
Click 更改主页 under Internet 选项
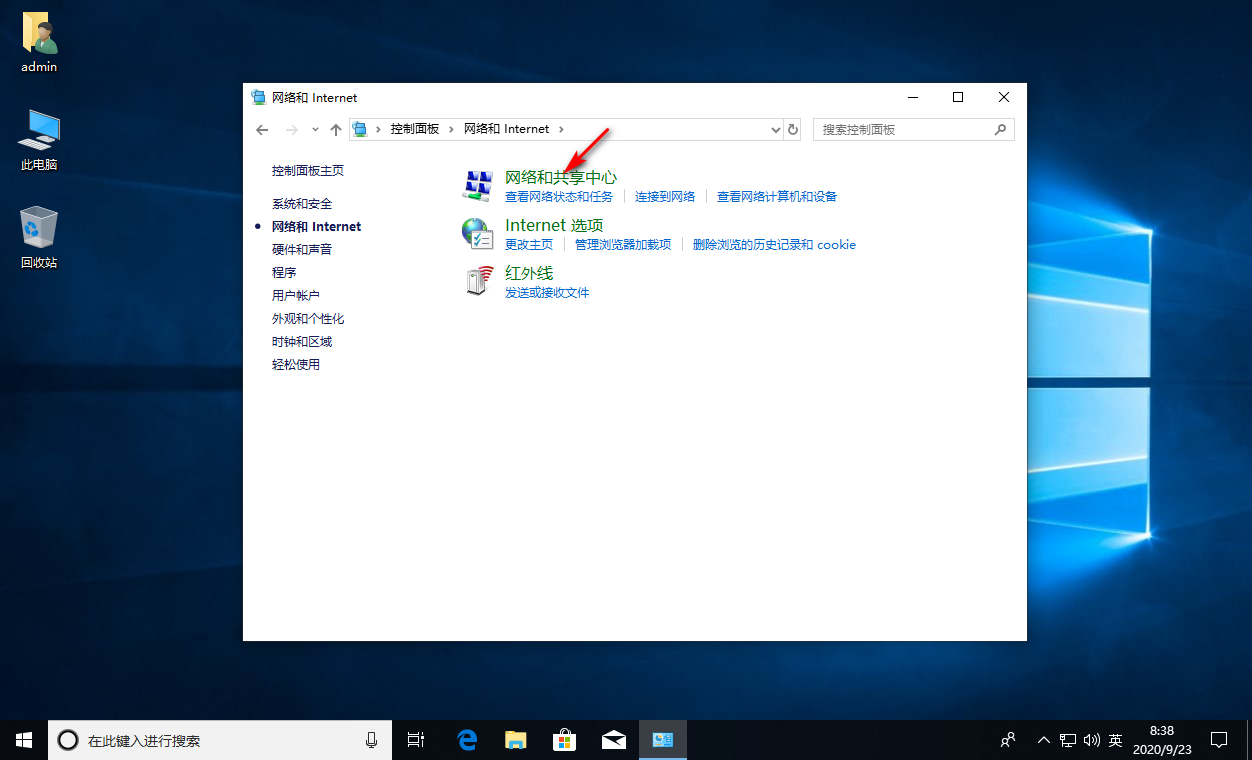click(529, 244)
